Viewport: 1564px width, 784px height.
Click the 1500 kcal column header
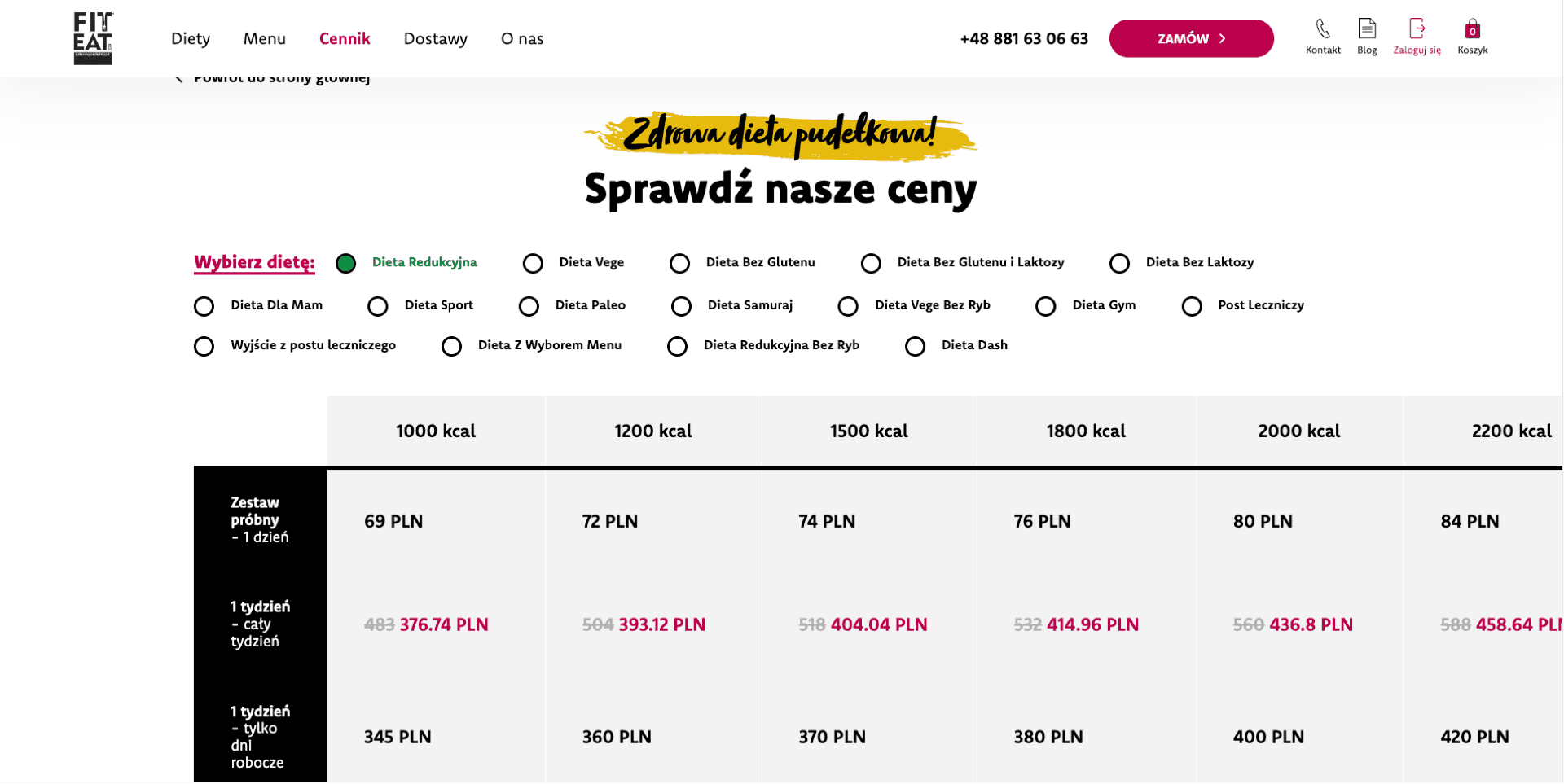pos(868,431)
